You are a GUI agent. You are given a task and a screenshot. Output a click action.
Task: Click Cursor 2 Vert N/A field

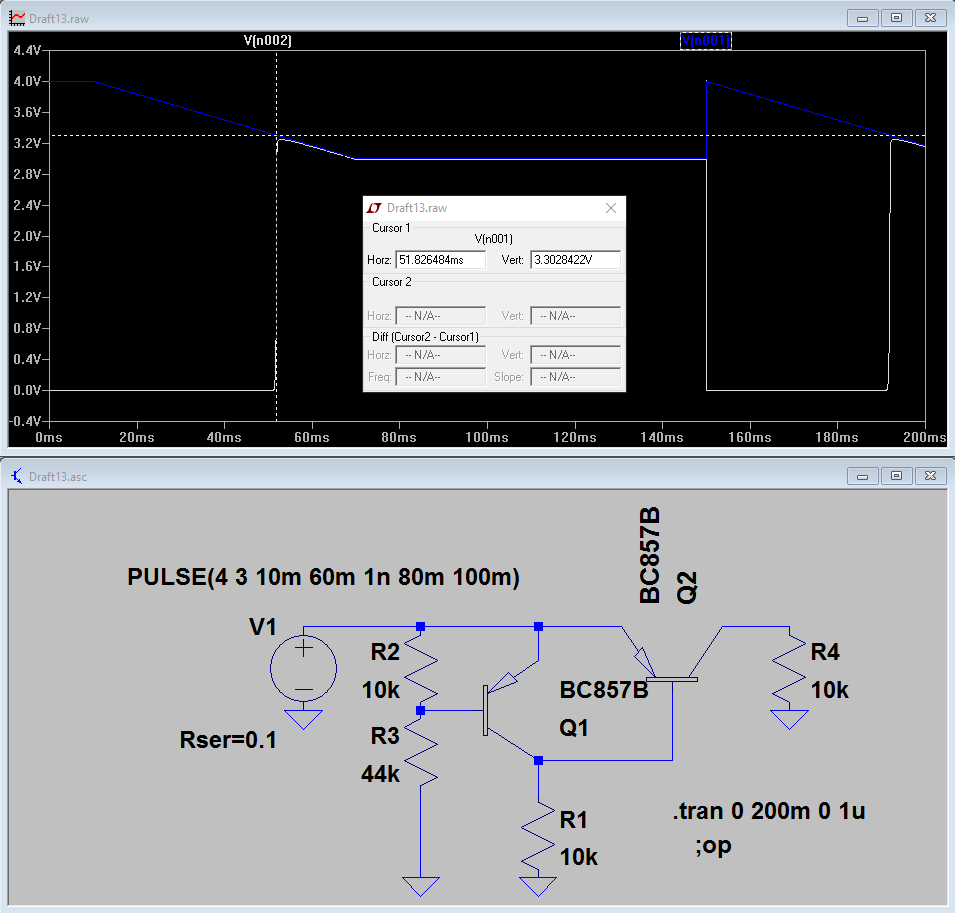point(575,316)
